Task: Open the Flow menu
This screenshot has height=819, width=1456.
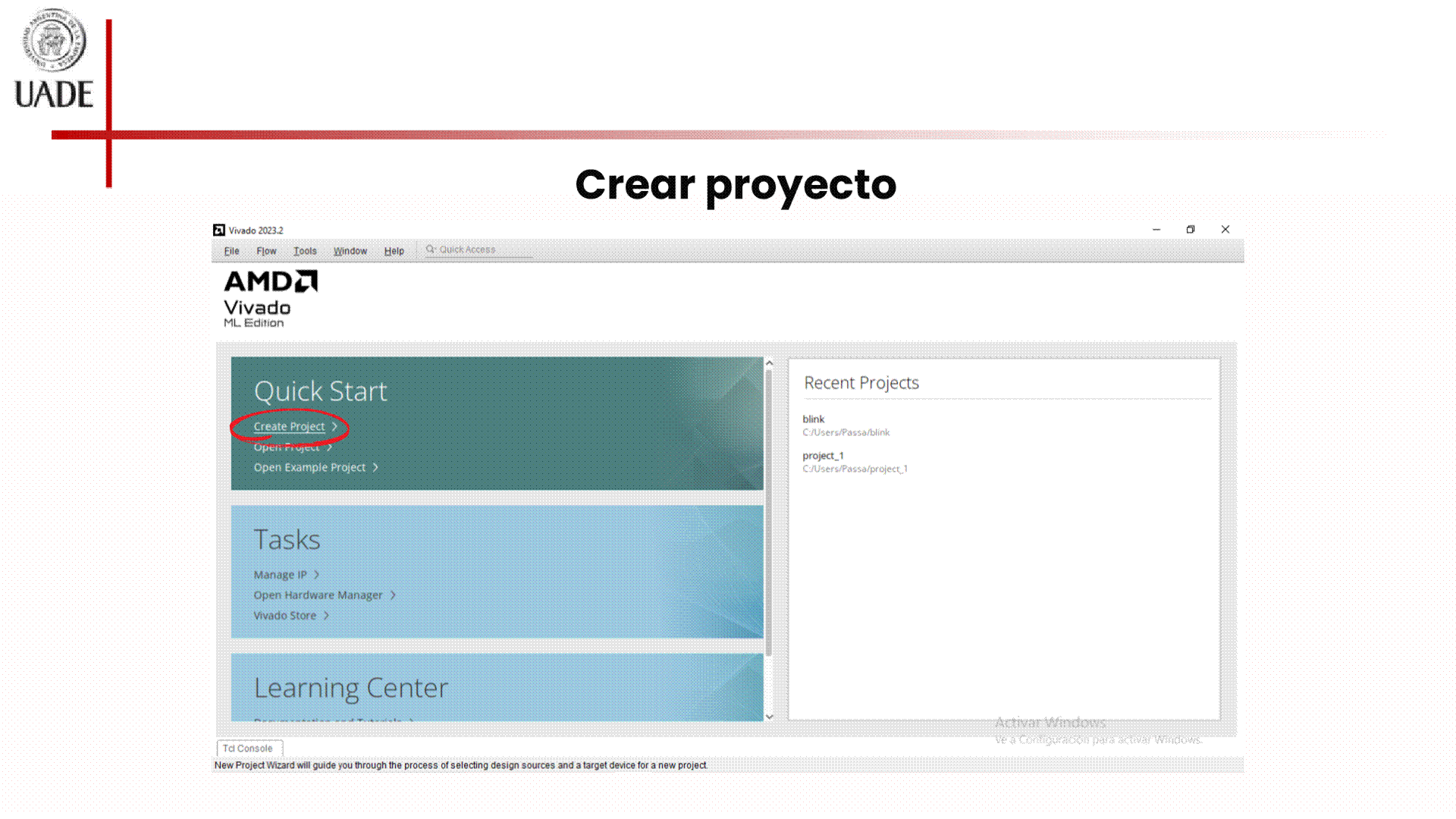Action: (266, 251)
